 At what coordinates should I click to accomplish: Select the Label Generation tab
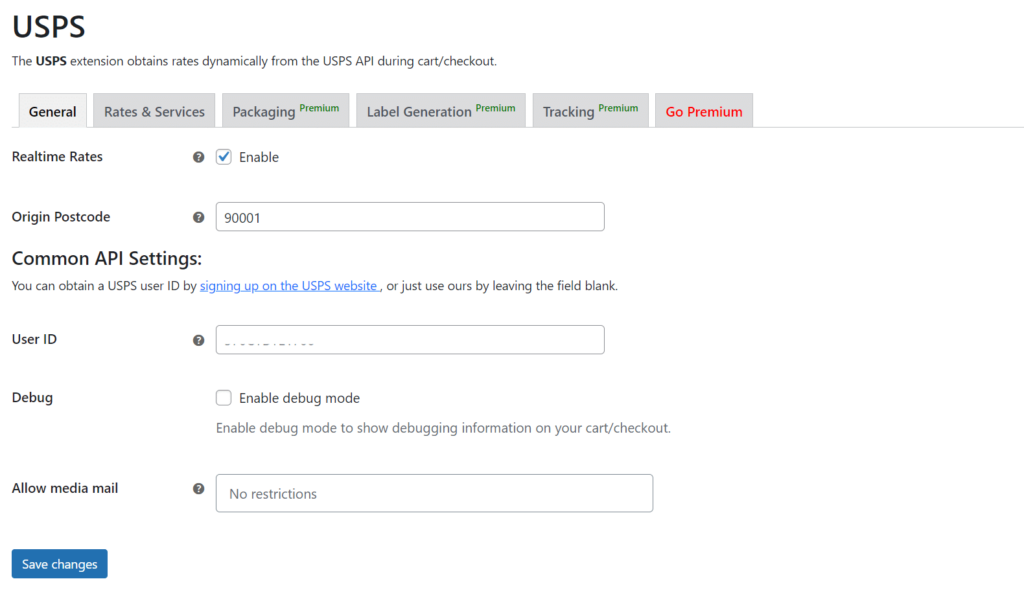441,111
